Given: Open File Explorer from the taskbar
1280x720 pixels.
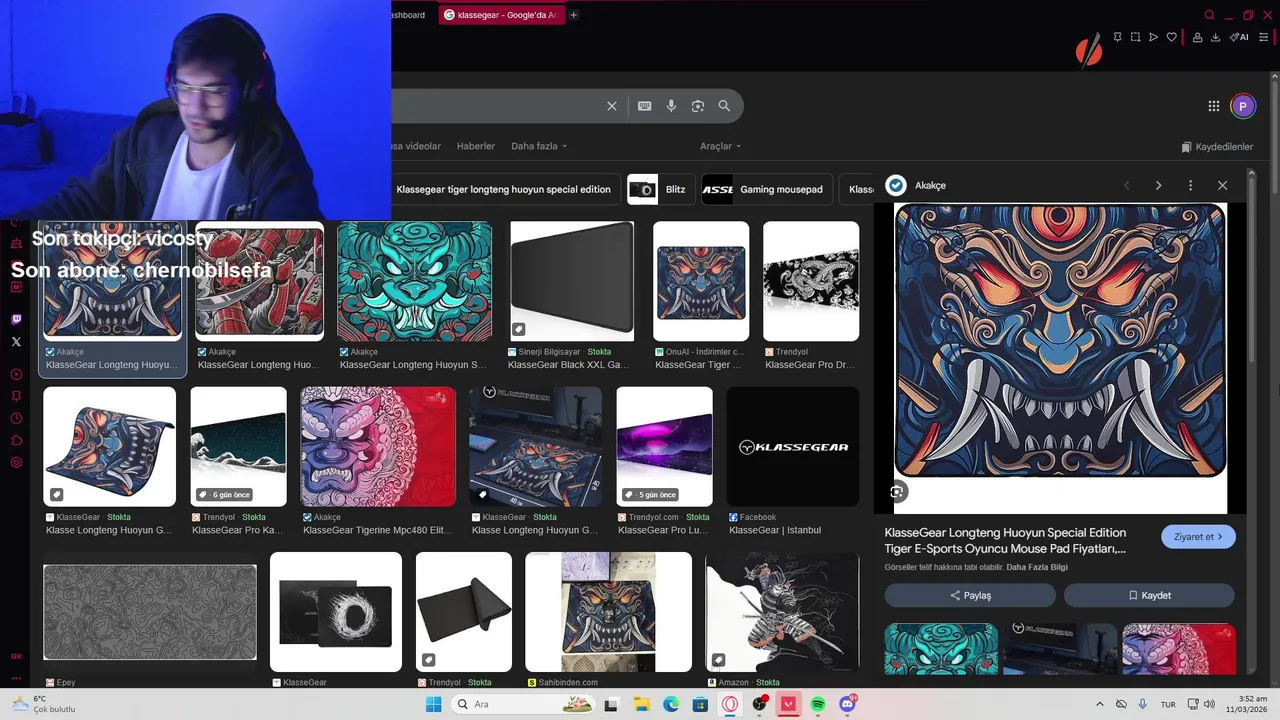Looking at the screenshot, I should 641,704.
